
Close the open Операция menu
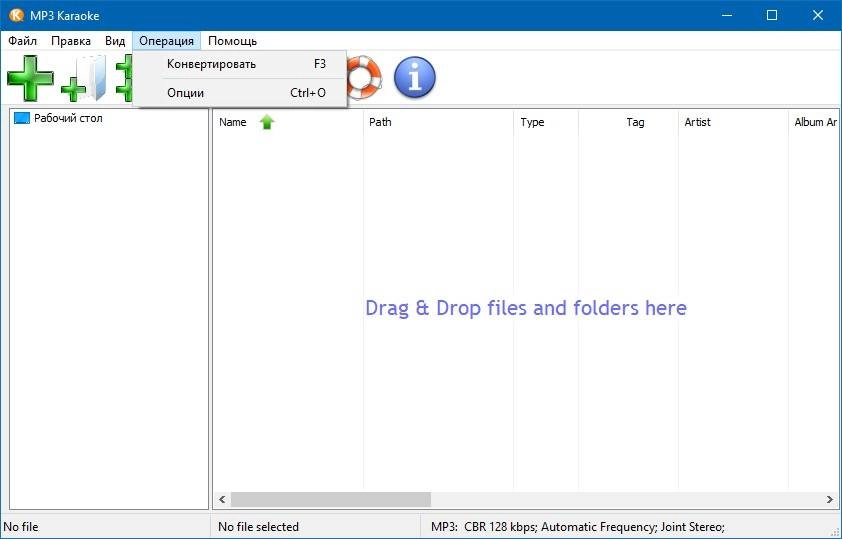click(166, 41)
